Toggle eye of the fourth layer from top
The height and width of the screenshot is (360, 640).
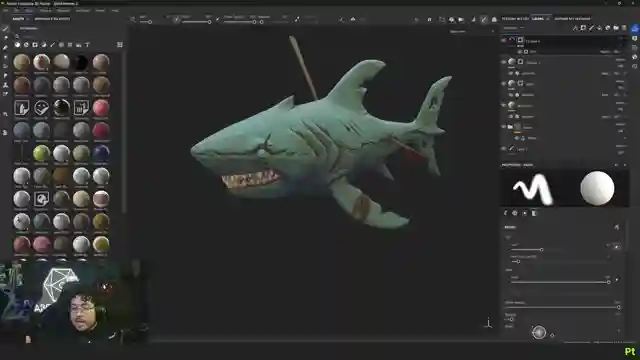pyautogui.click(x=504, y=105)
